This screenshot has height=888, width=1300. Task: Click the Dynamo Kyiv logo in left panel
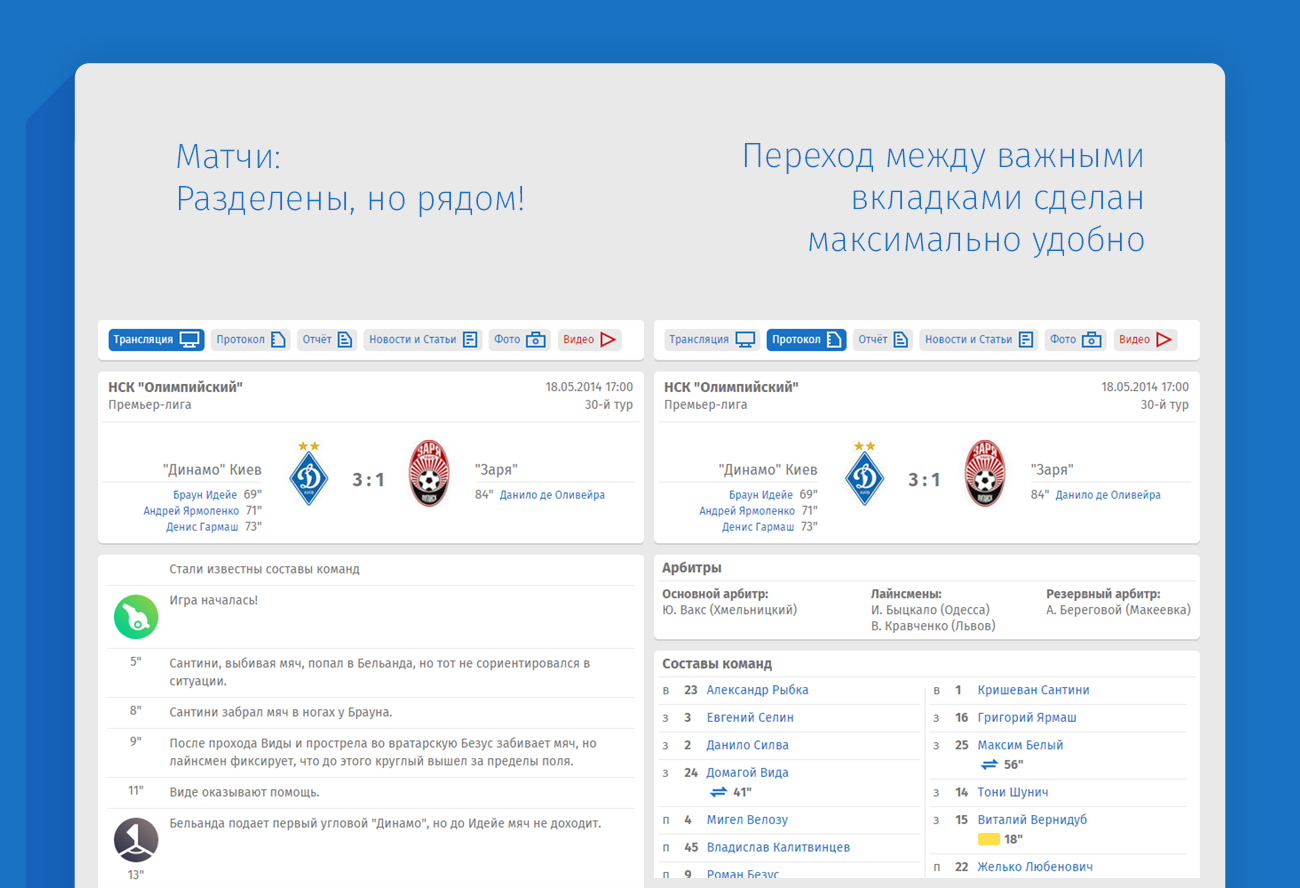coord(309,476)
